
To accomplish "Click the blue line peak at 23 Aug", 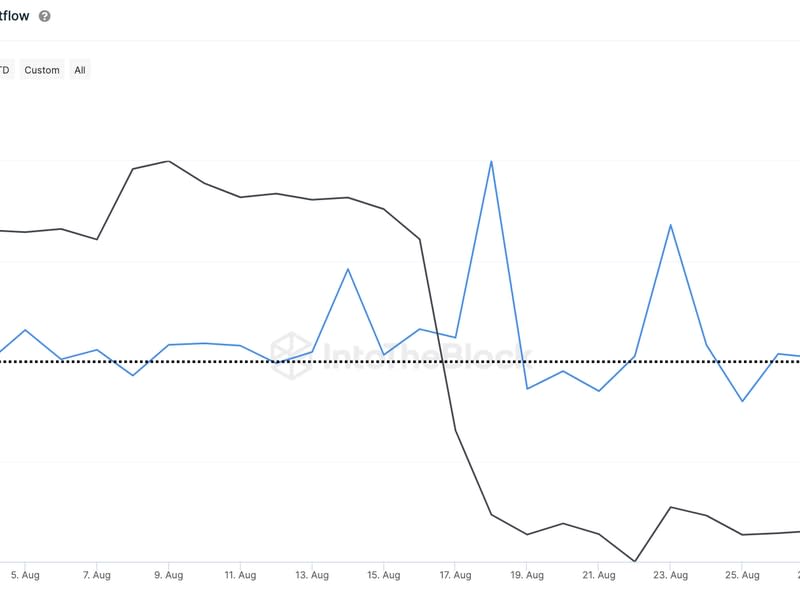I will (x=670, y=225).
